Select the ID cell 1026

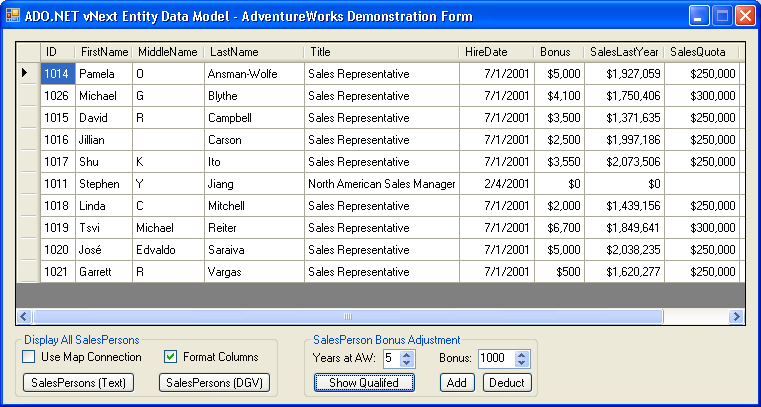pos(58,96)
